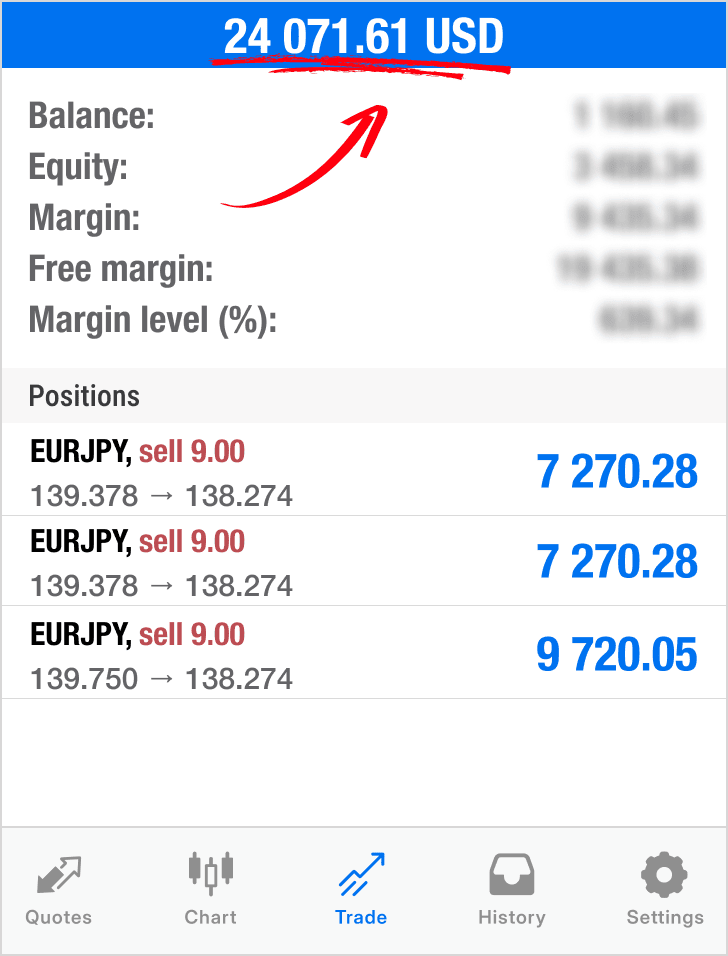This screenshot has width=728, height=956.
Task: Click the Balance row label
Action: point(91,115)
